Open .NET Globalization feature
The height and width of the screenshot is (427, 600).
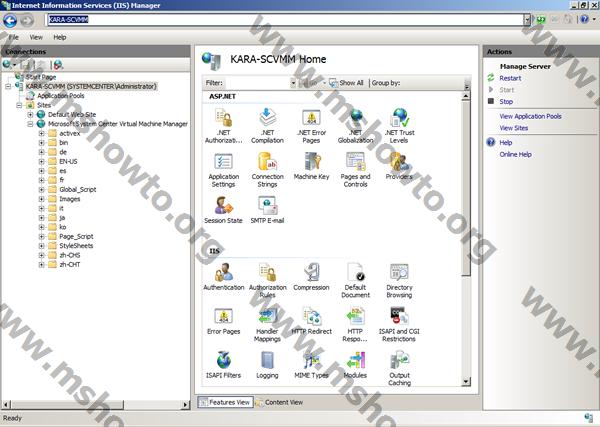click(355, 125)
